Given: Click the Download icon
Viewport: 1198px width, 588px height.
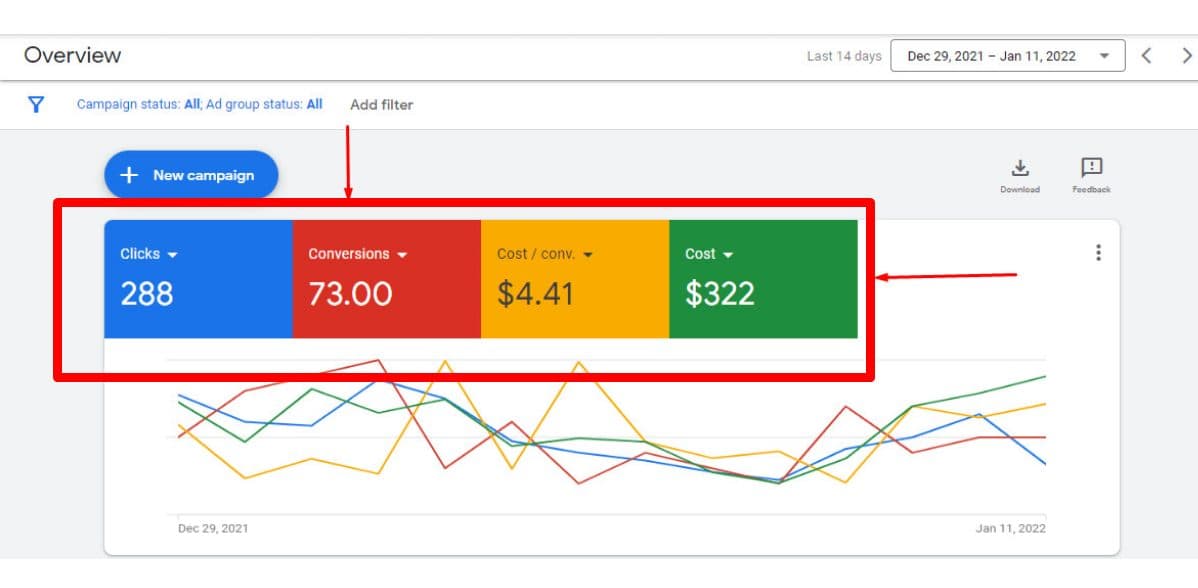Looking at the screenshot, I should click(x=1020, y=168).
